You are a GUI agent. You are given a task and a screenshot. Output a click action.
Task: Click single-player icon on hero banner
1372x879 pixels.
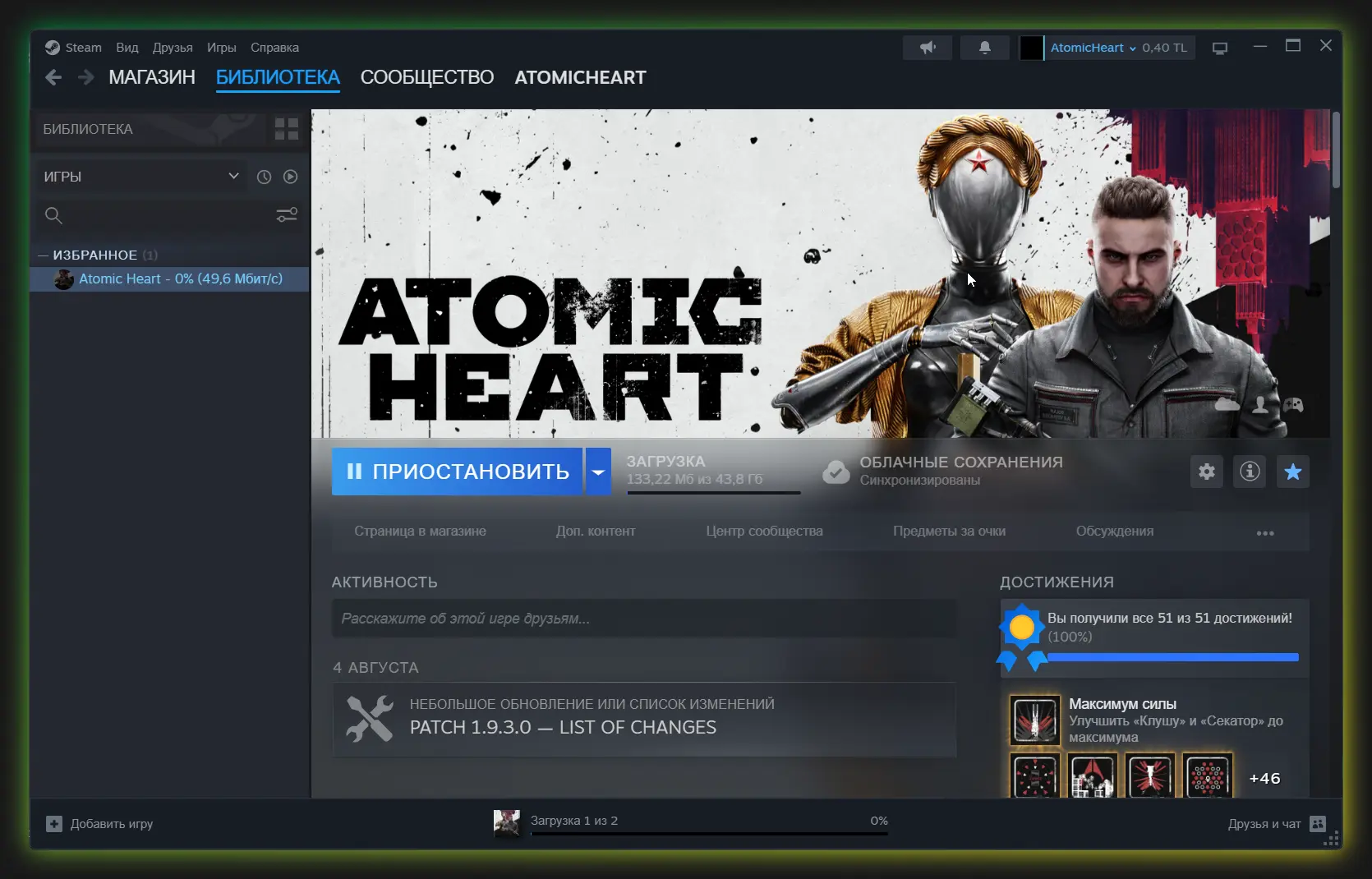pos(1260,404)
